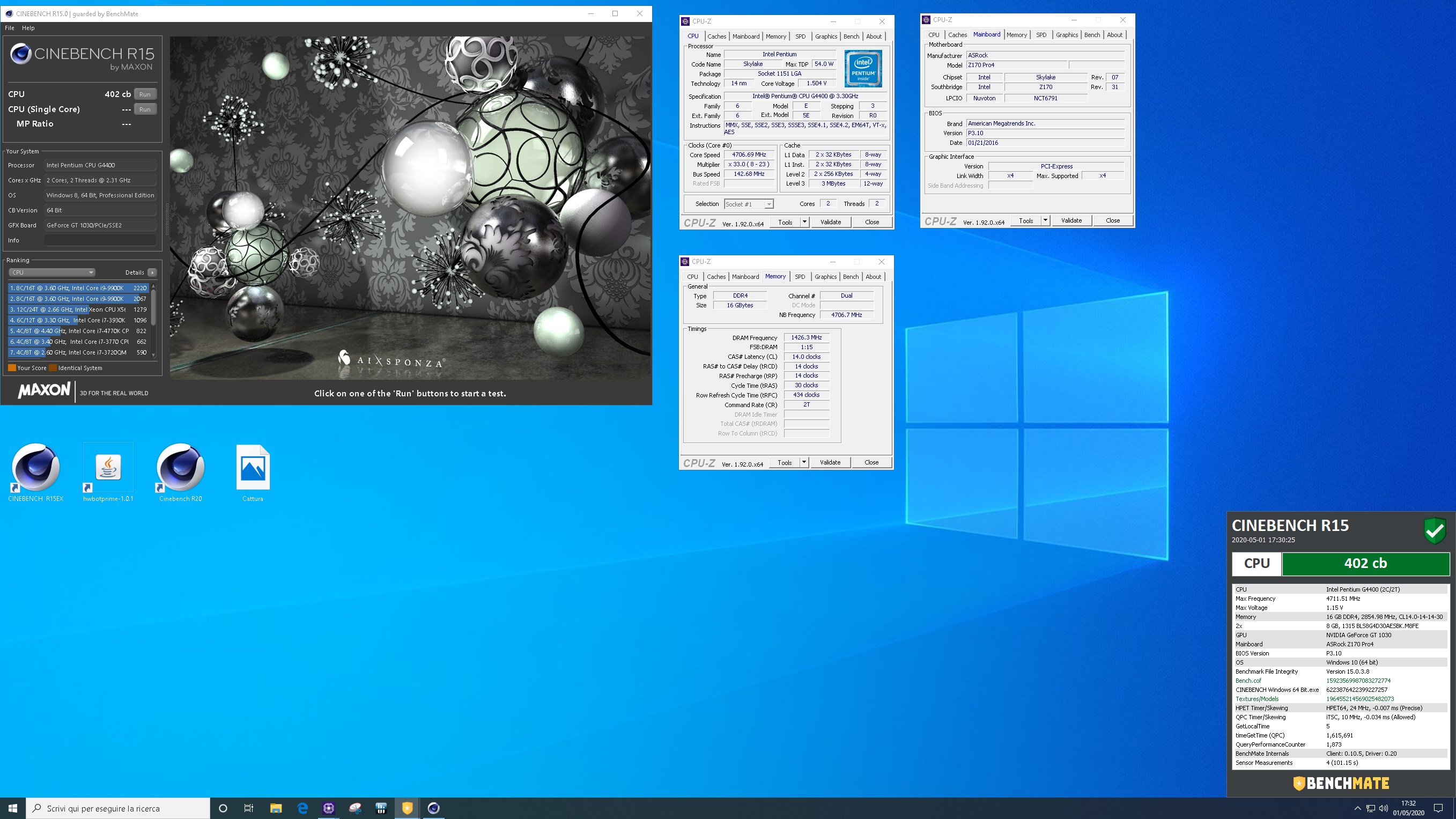The width and height of the screenshot is (1456, 819).
Task: Open the File menu in Cinebench
Action: [10, 28]
